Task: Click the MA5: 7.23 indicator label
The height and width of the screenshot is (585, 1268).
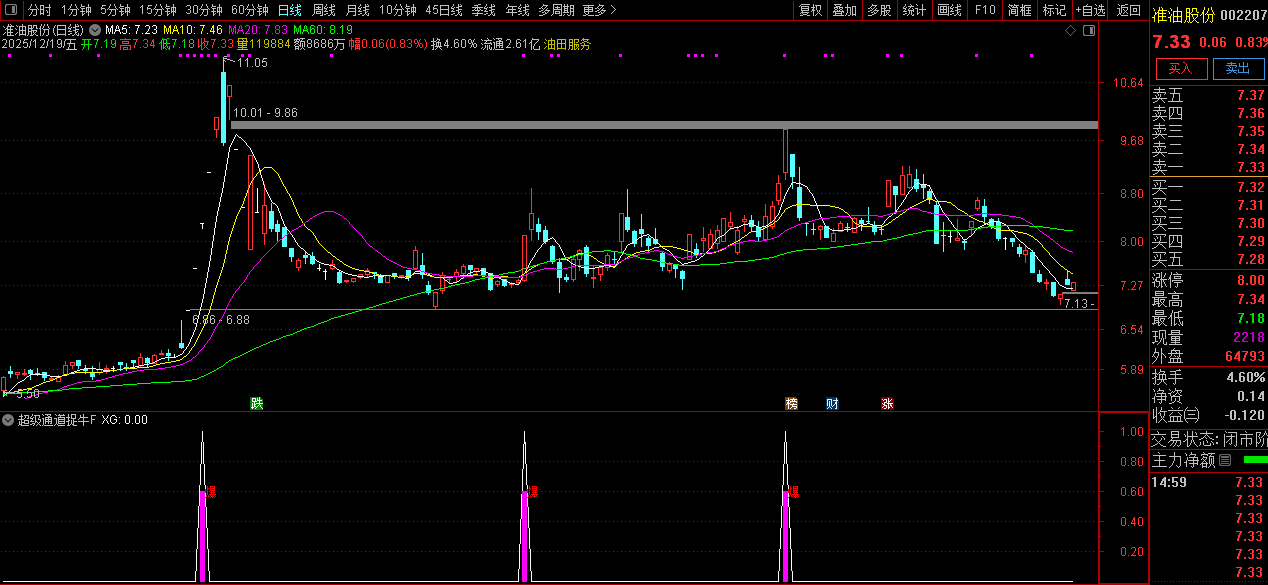Action: pyautogui.click(x=132, y=31)
